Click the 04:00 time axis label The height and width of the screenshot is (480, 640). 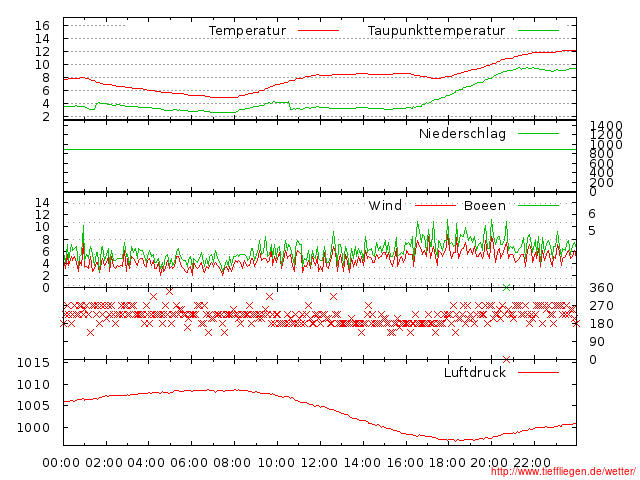coord(146,463)
